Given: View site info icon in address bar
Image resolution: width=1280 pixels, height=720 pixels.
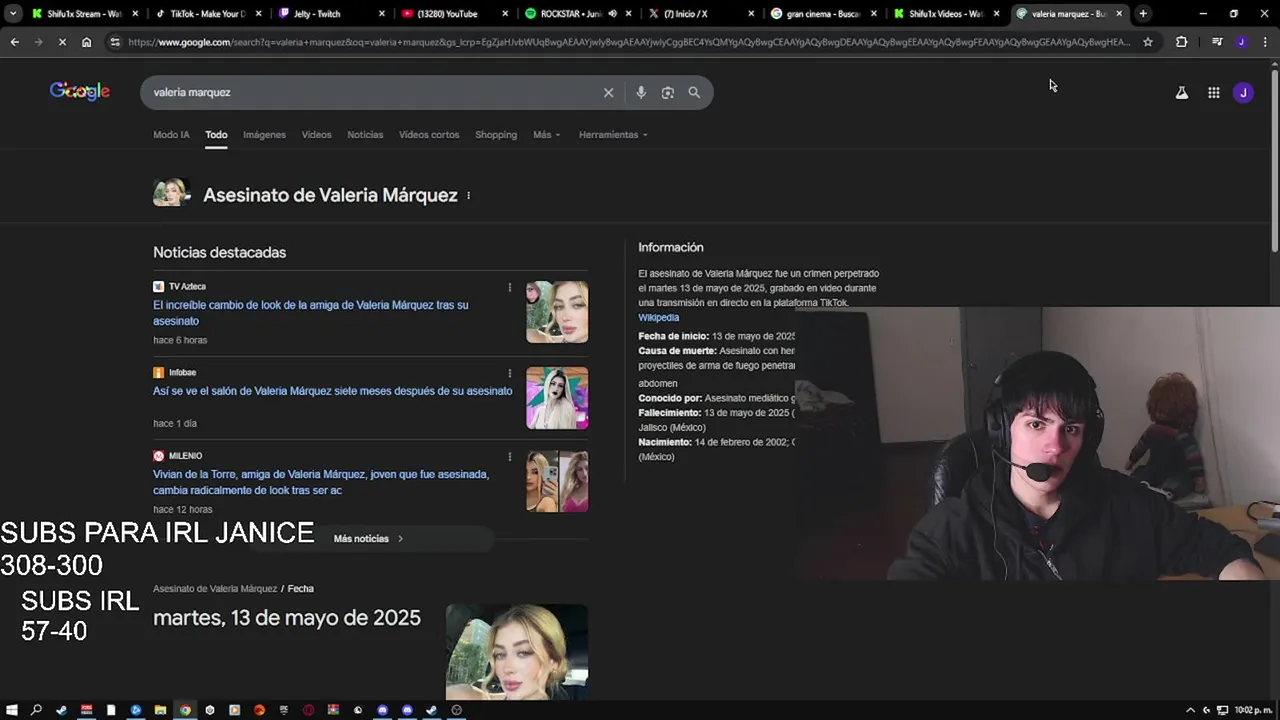Looking at the screenshot, I should point(114,42).
